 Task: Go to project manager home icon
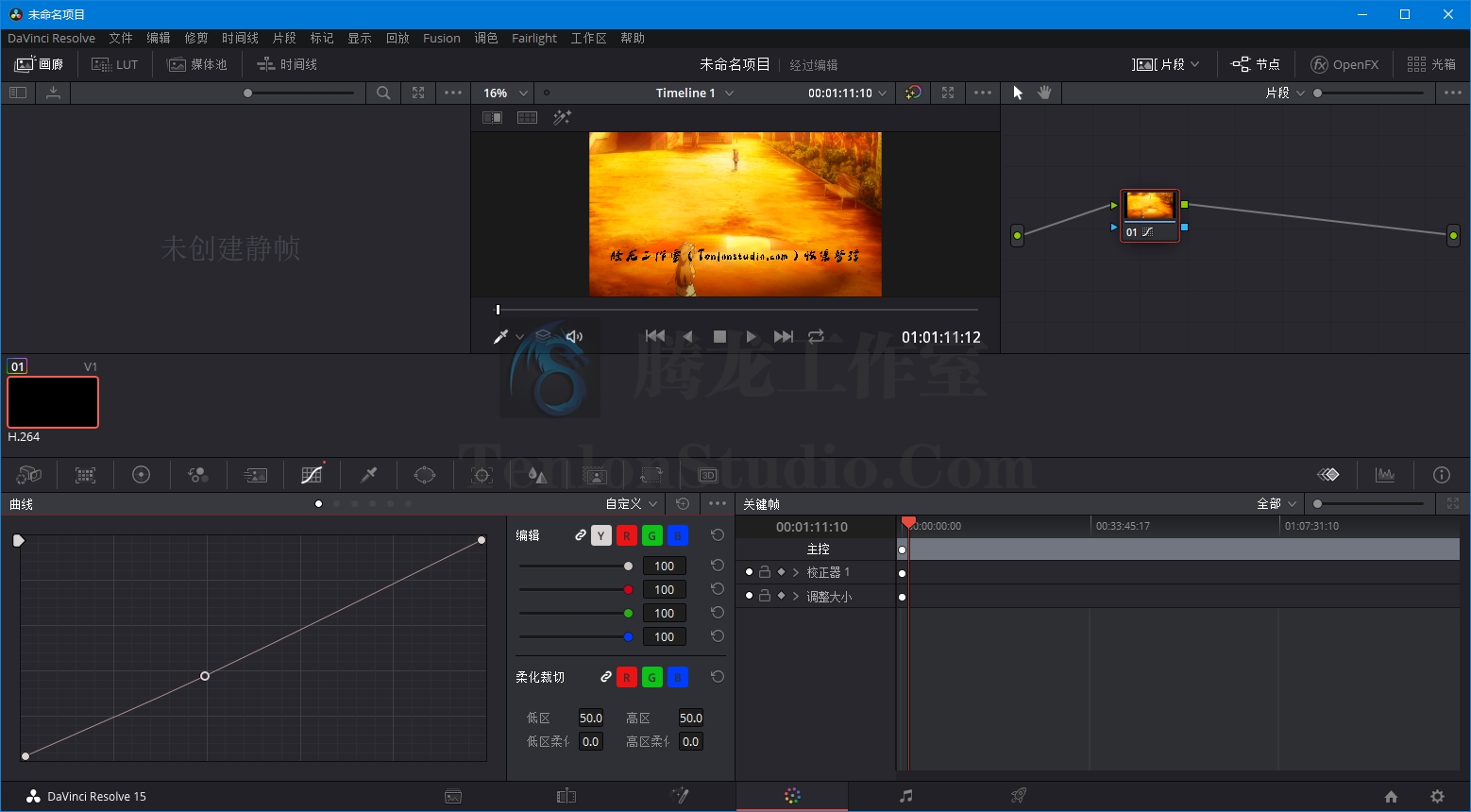click(1391, 796)
